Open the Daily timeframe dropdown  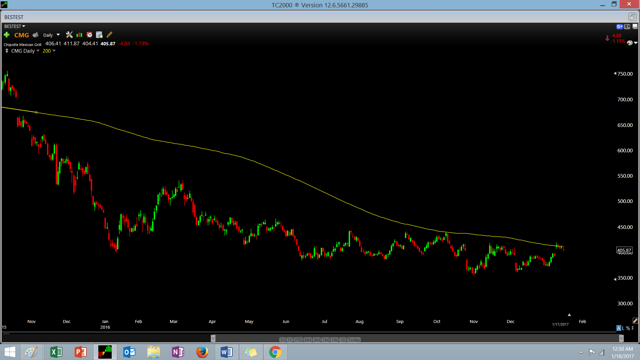(x=51, y=35)
